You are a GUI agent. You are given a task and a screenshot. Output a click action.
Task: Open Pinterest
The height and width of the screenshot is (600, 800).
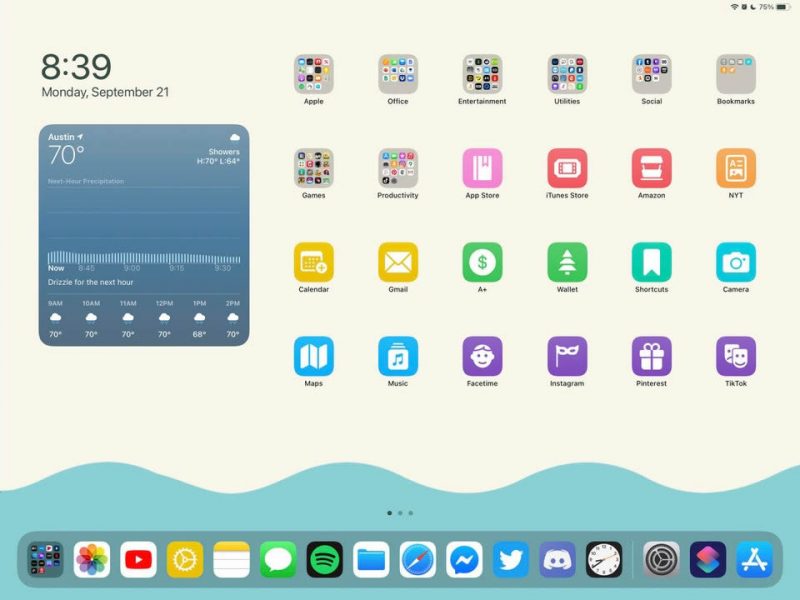click(651, 357)
